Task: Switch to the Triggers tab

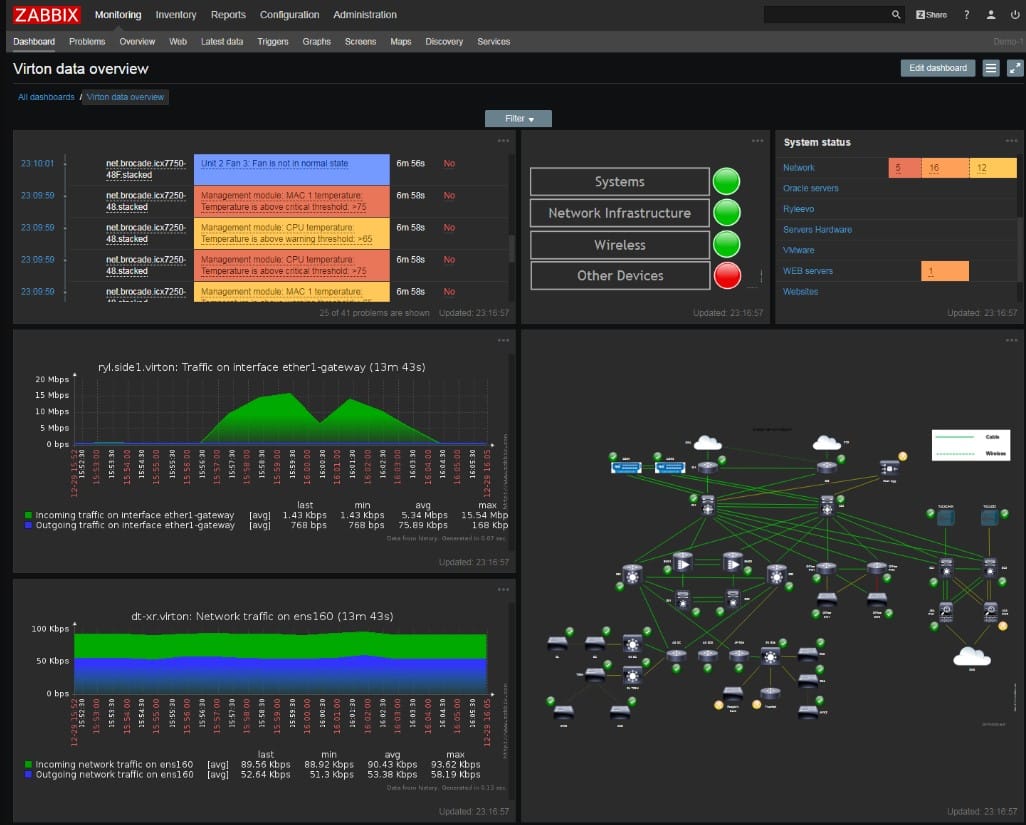Action: (x=273, y=41)
